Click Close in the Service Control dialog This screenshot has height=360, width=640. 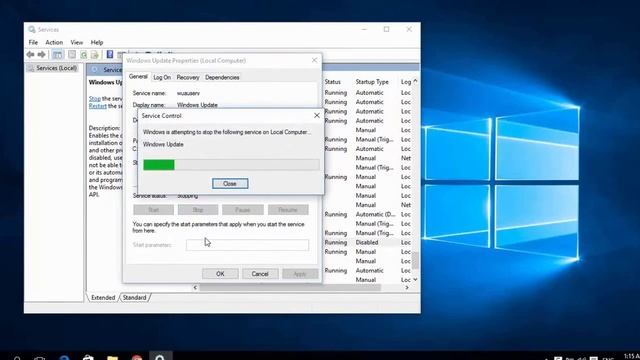(230, 184)
